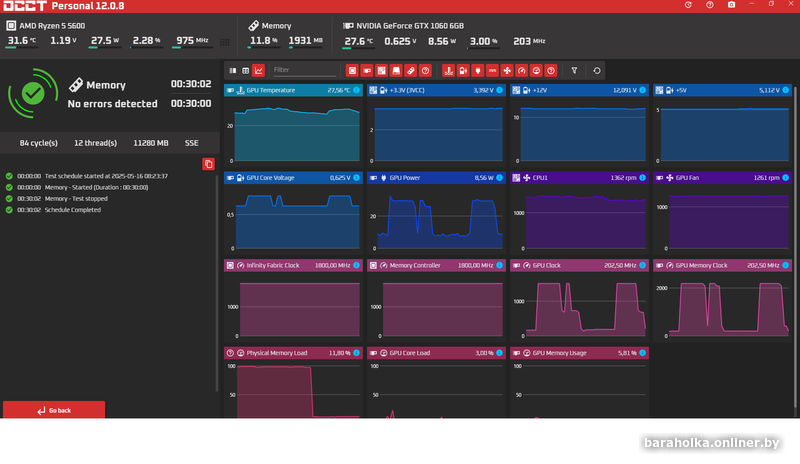Click the info dot on GPU Power graph
Image resolution: width=800 pixels, height=464 pixels.
499,178
